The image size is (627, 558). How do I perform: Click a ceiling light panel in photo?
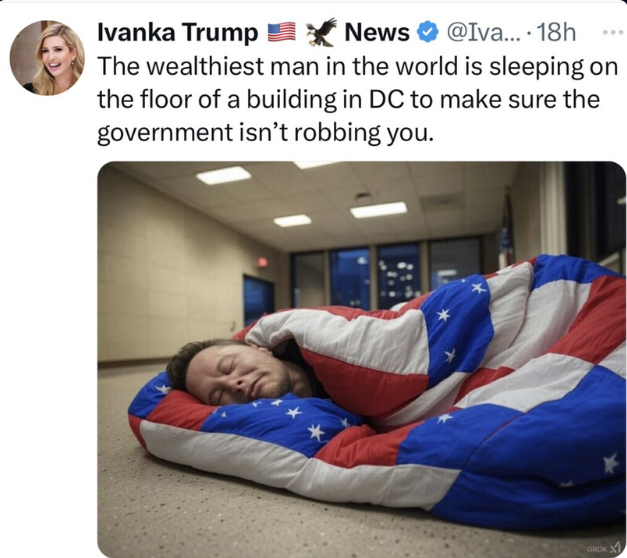379,210
